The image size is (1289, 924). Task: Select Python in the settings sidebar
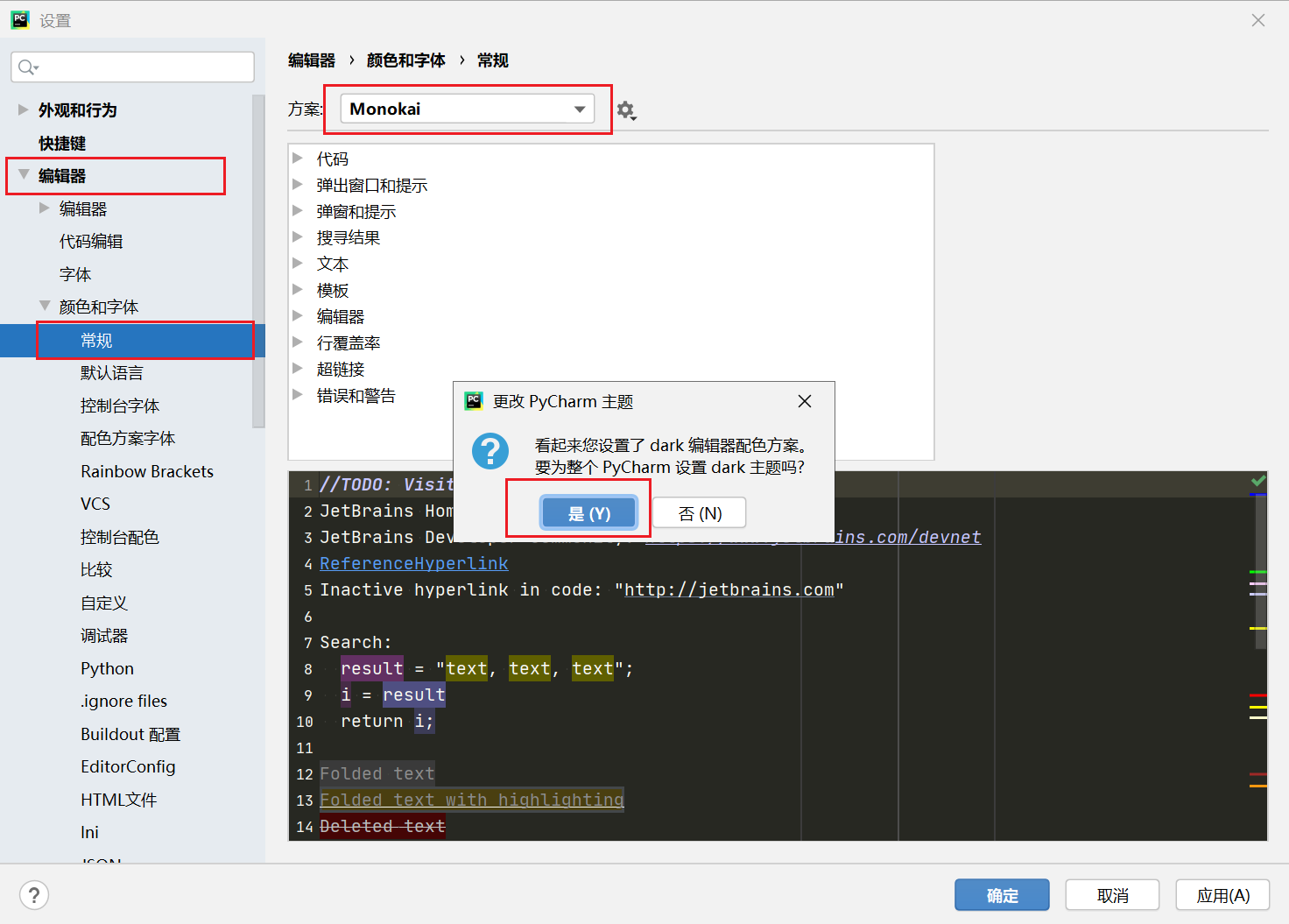coord(106,668)
